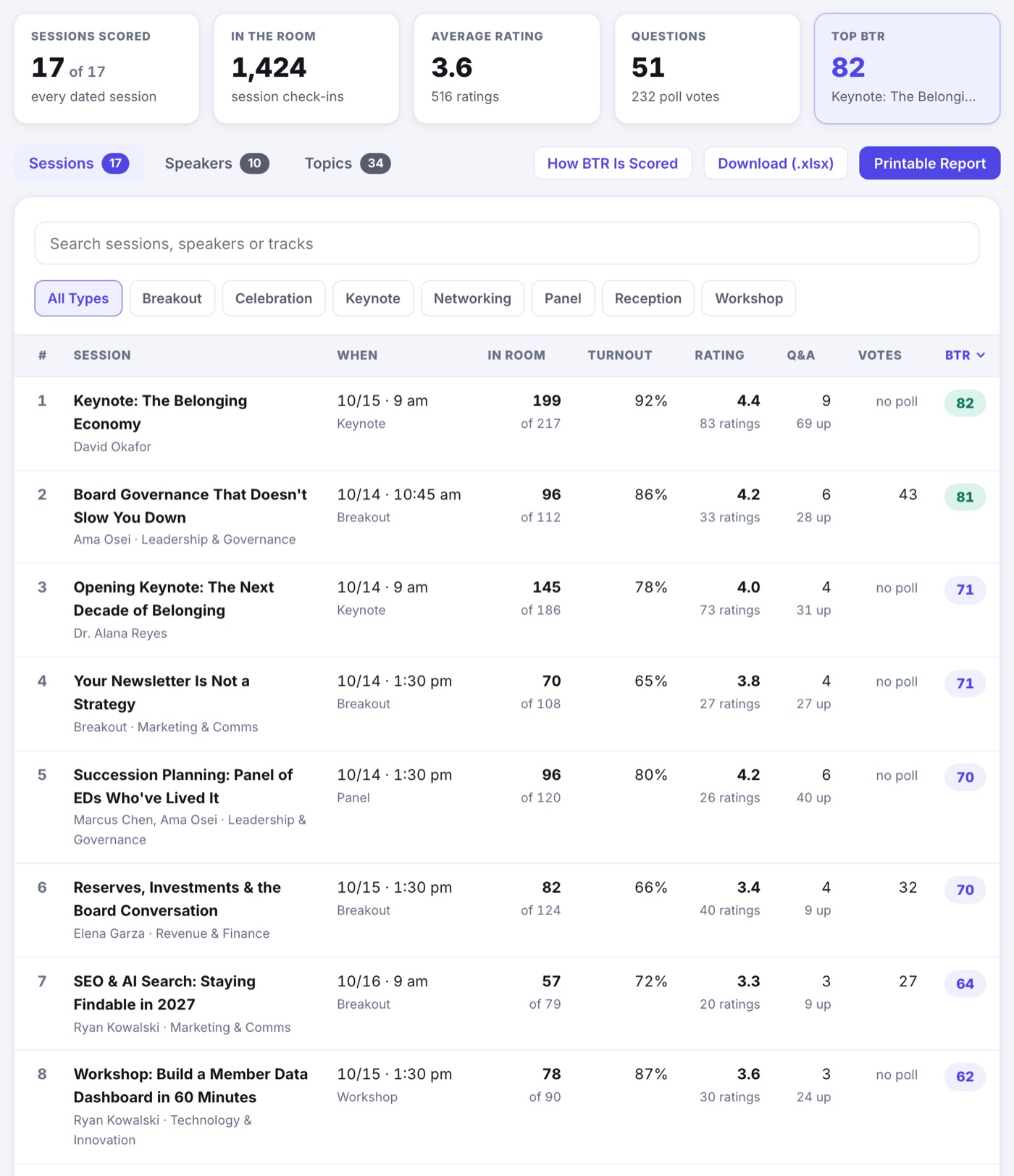Screen dimensions: 1014x1176
Task: Filter sessions by Reception type
Action: pos(648,298)
